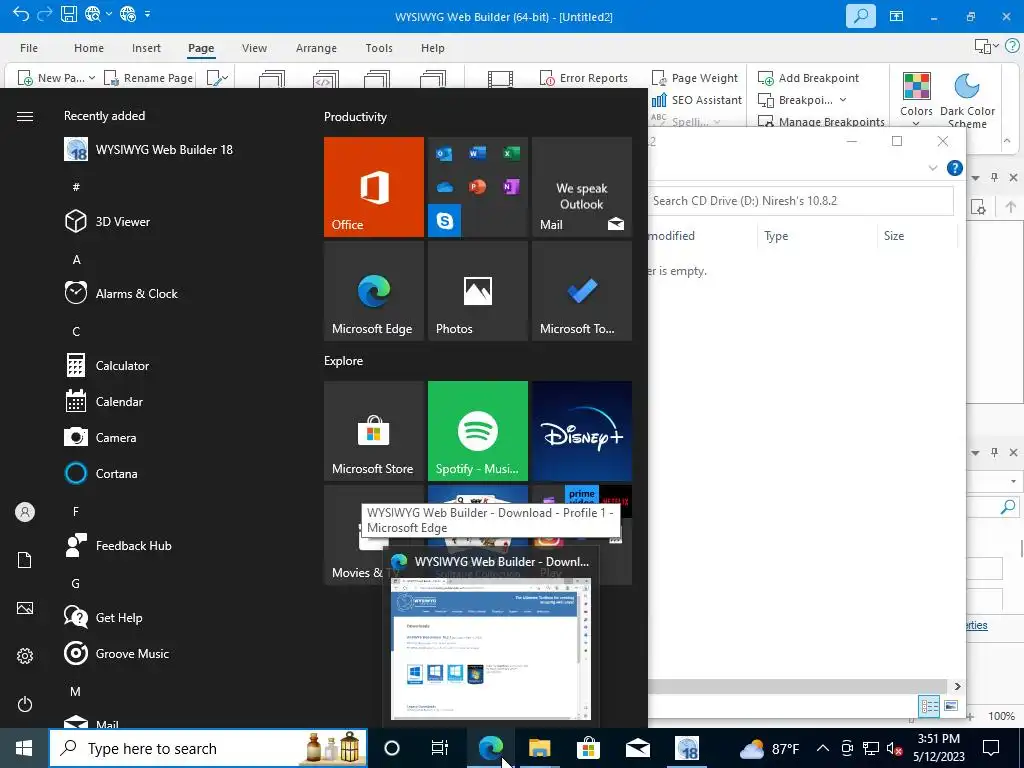Launch 3D Viewer from app list

[107, 221]
